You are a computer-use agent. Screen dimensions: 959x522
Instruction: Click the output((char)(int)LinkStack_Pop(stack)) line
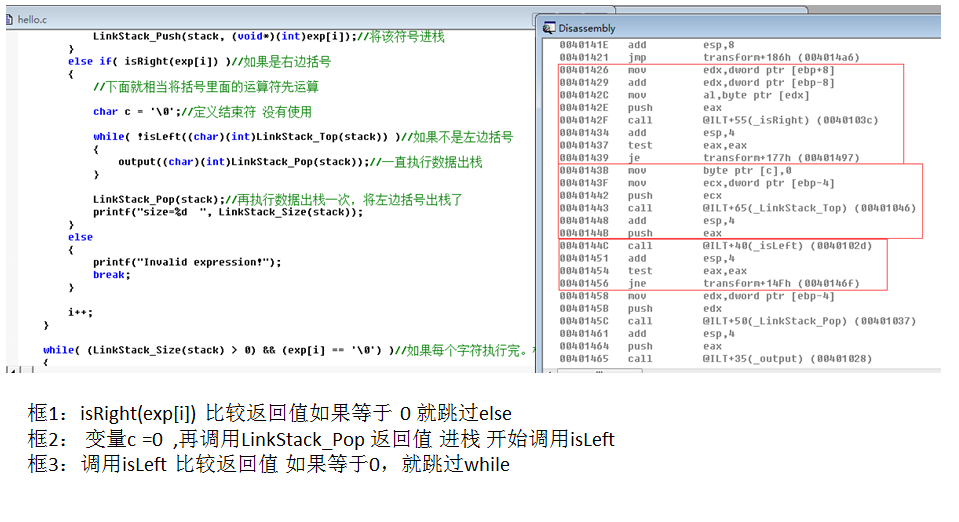300,162
